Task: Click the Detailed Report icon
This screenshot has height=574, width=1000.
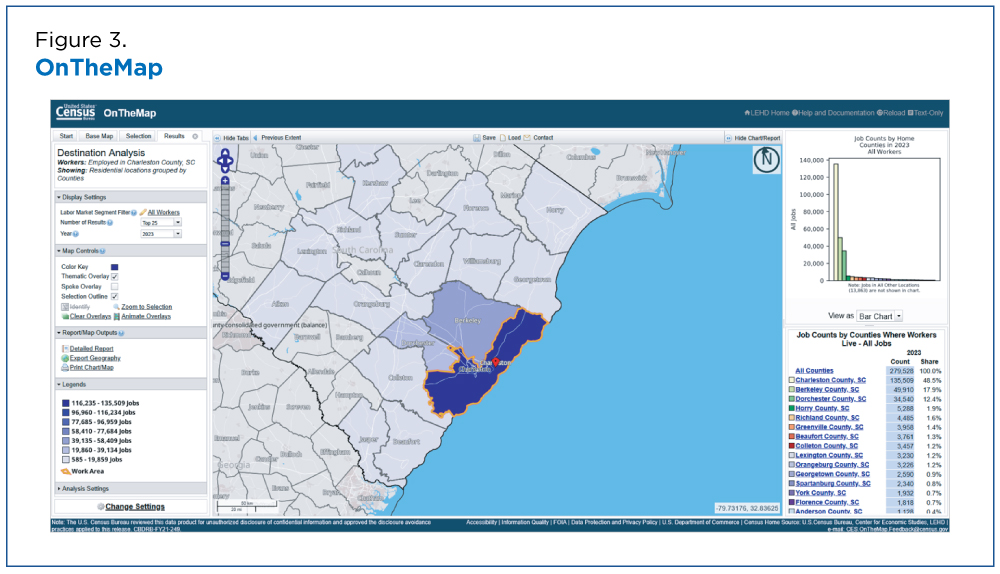Action: coord(65,349)
